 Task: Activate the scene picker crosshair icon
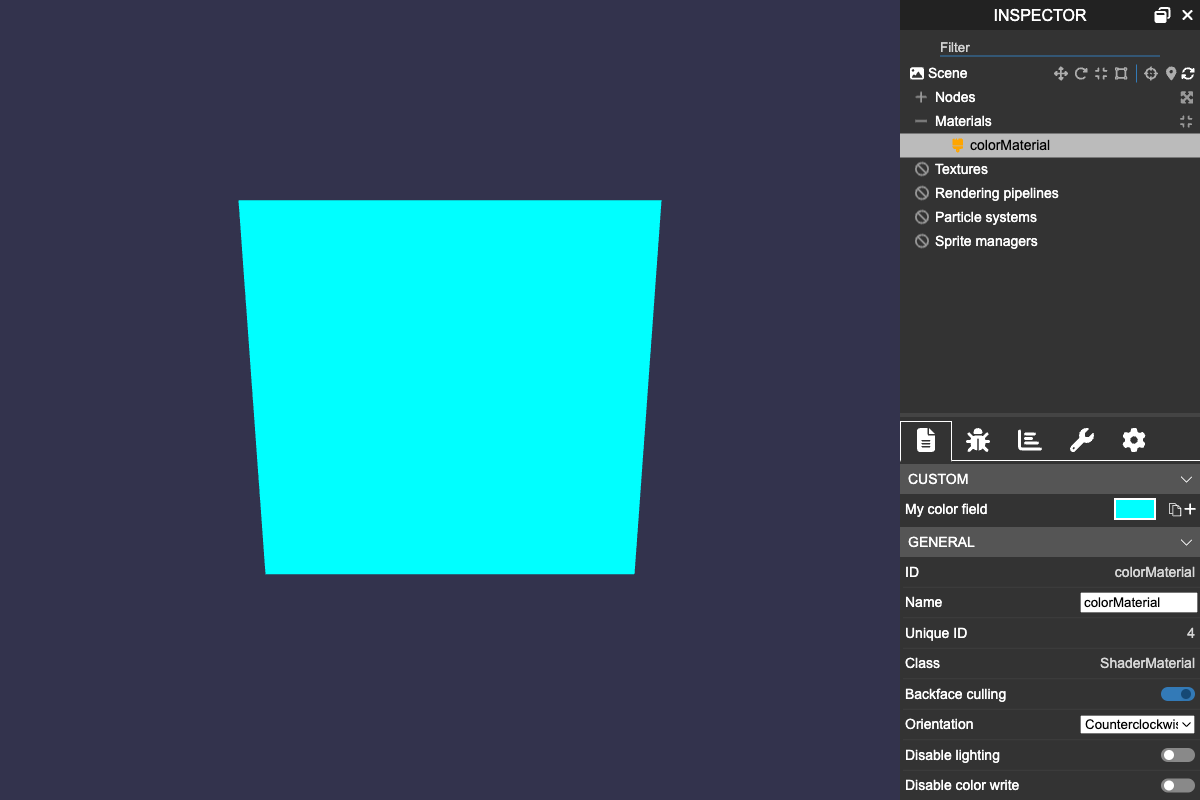tap(1150, 73)
